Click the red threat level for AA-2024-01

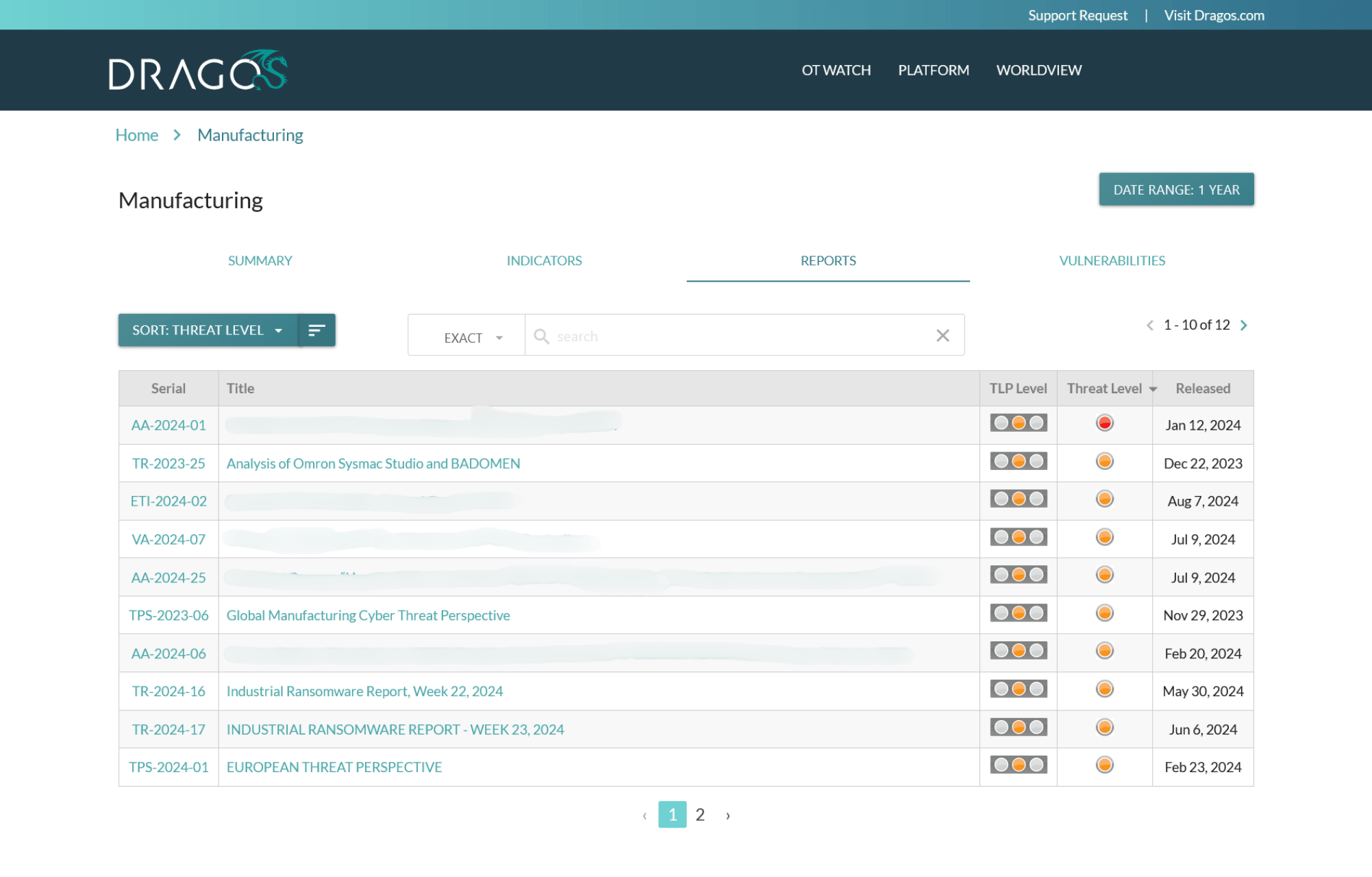point(1104,423)
